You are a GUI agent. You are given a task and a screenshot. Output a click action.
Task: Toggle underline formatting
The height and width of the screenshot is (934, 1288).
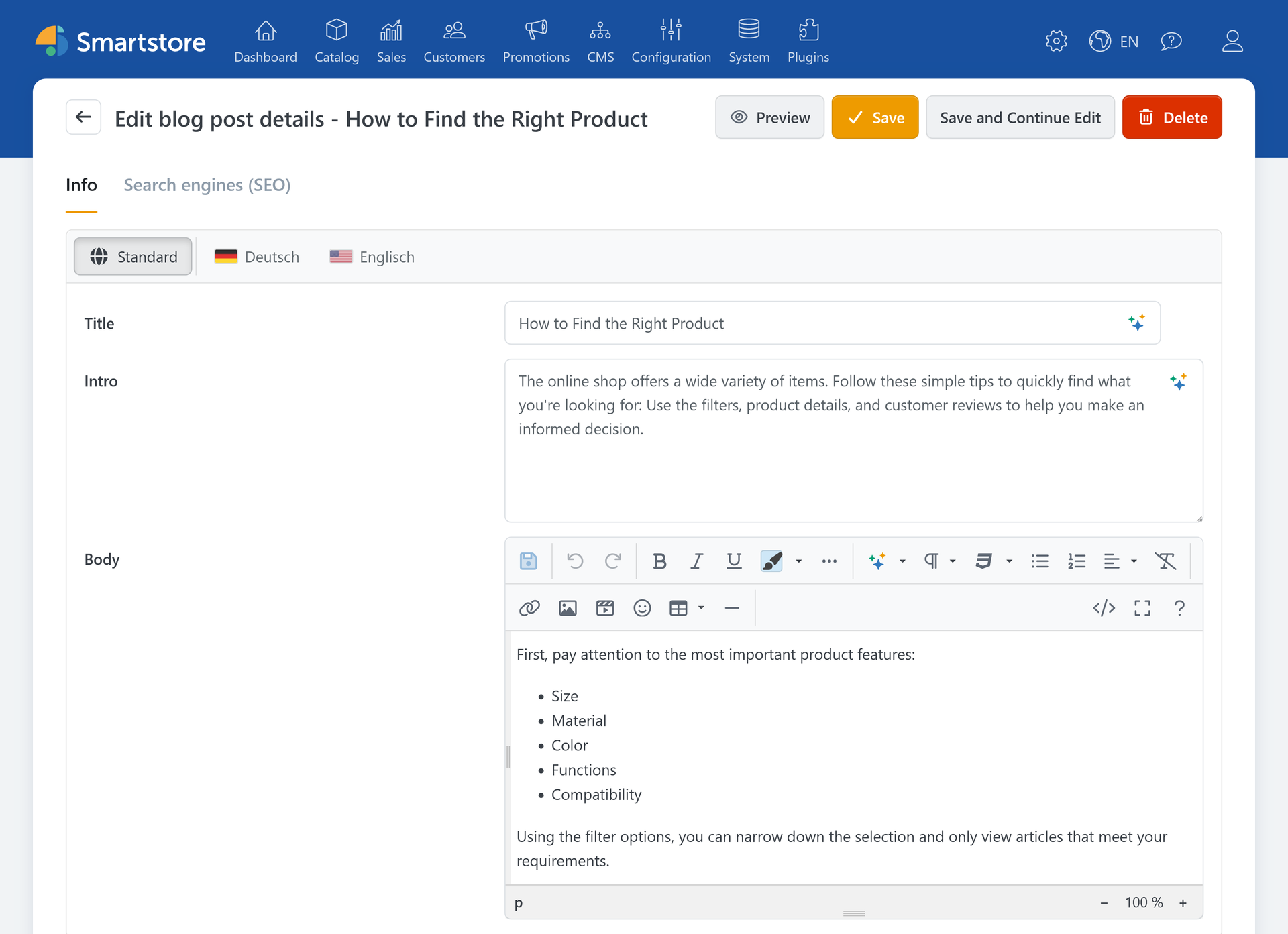(x=734, y=561)
